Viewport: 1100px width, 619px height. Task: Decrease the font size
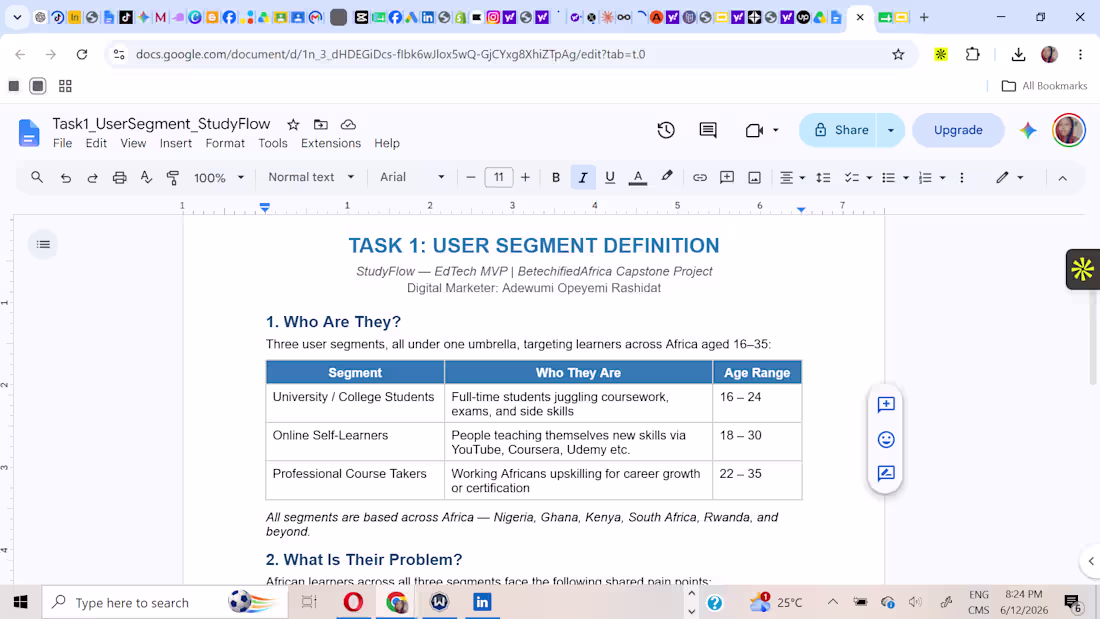coord(471,178)
